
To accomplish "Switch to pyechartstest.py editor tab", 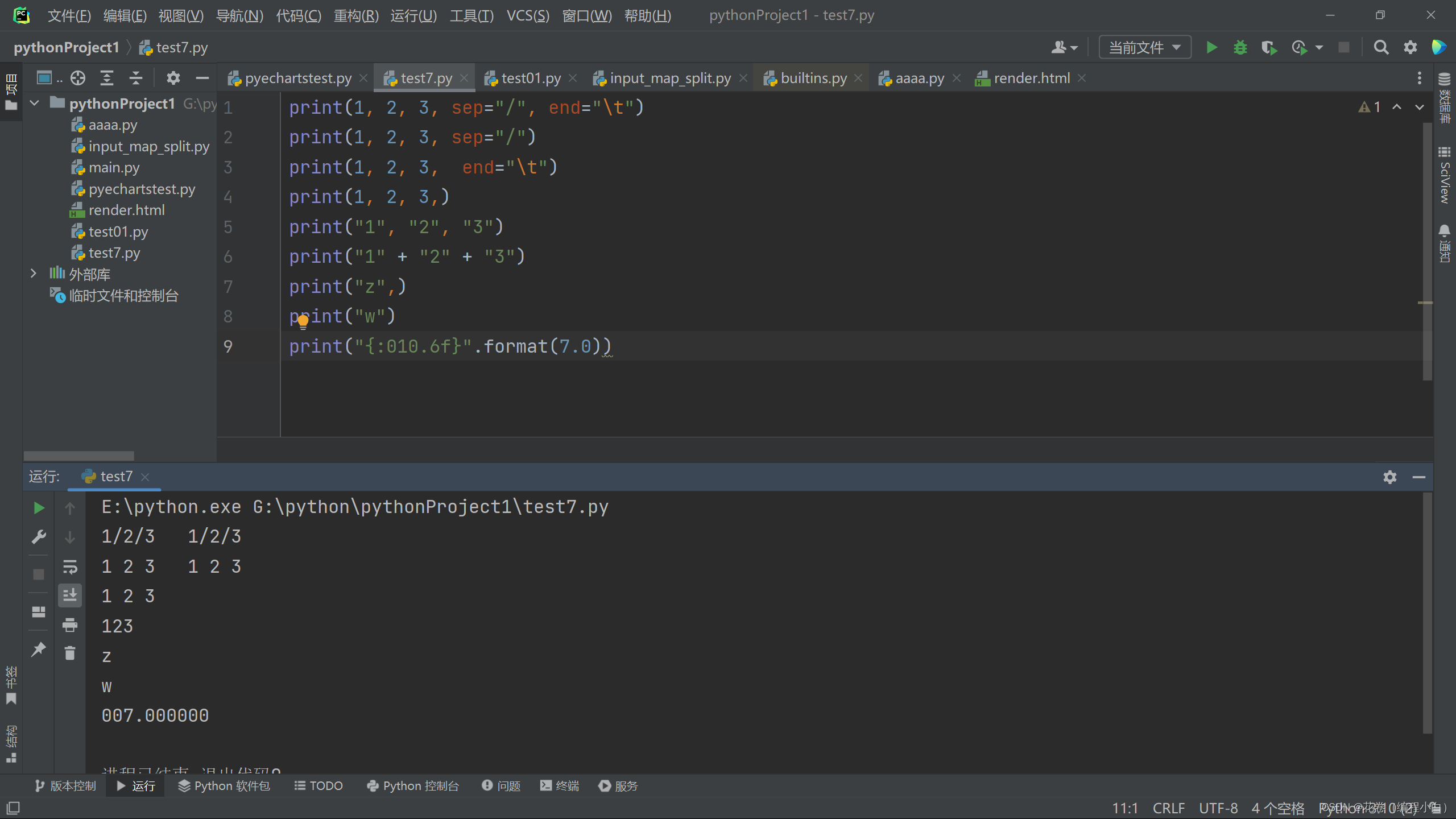I will click(x=297, y=78).
